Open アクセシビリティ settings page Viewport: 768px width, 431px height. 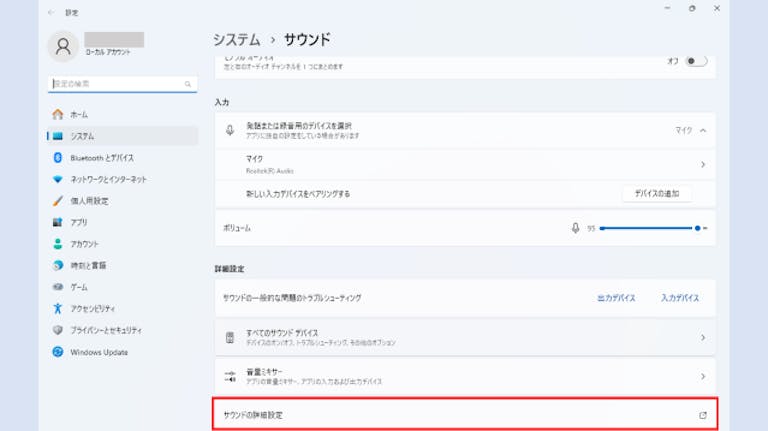point(122,309)
